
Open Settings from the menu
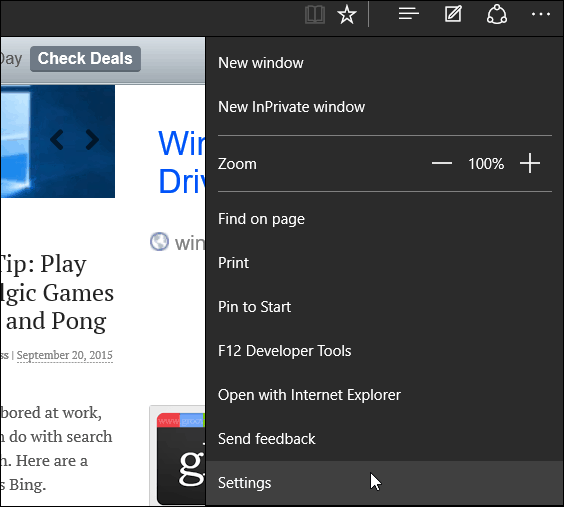pyautogui.click(x=384, y=483)
